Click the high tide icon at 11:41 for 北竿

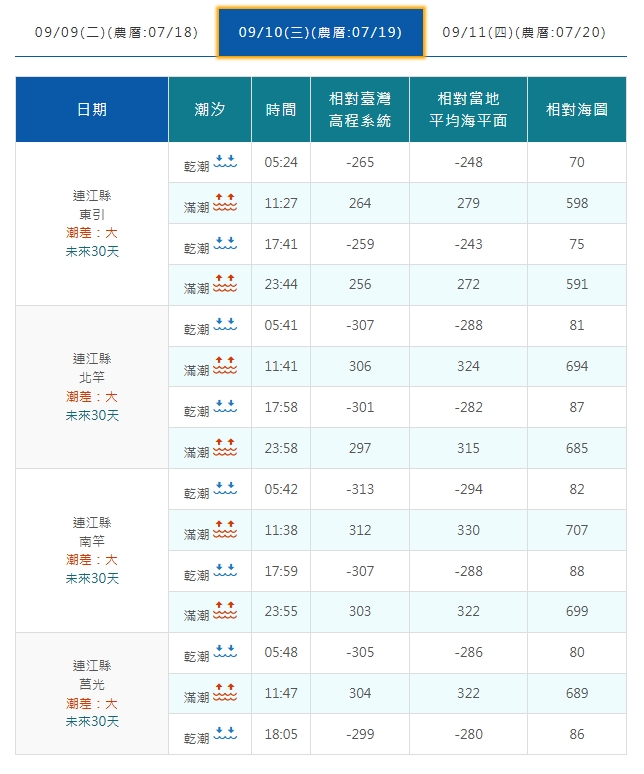[225, 367]
